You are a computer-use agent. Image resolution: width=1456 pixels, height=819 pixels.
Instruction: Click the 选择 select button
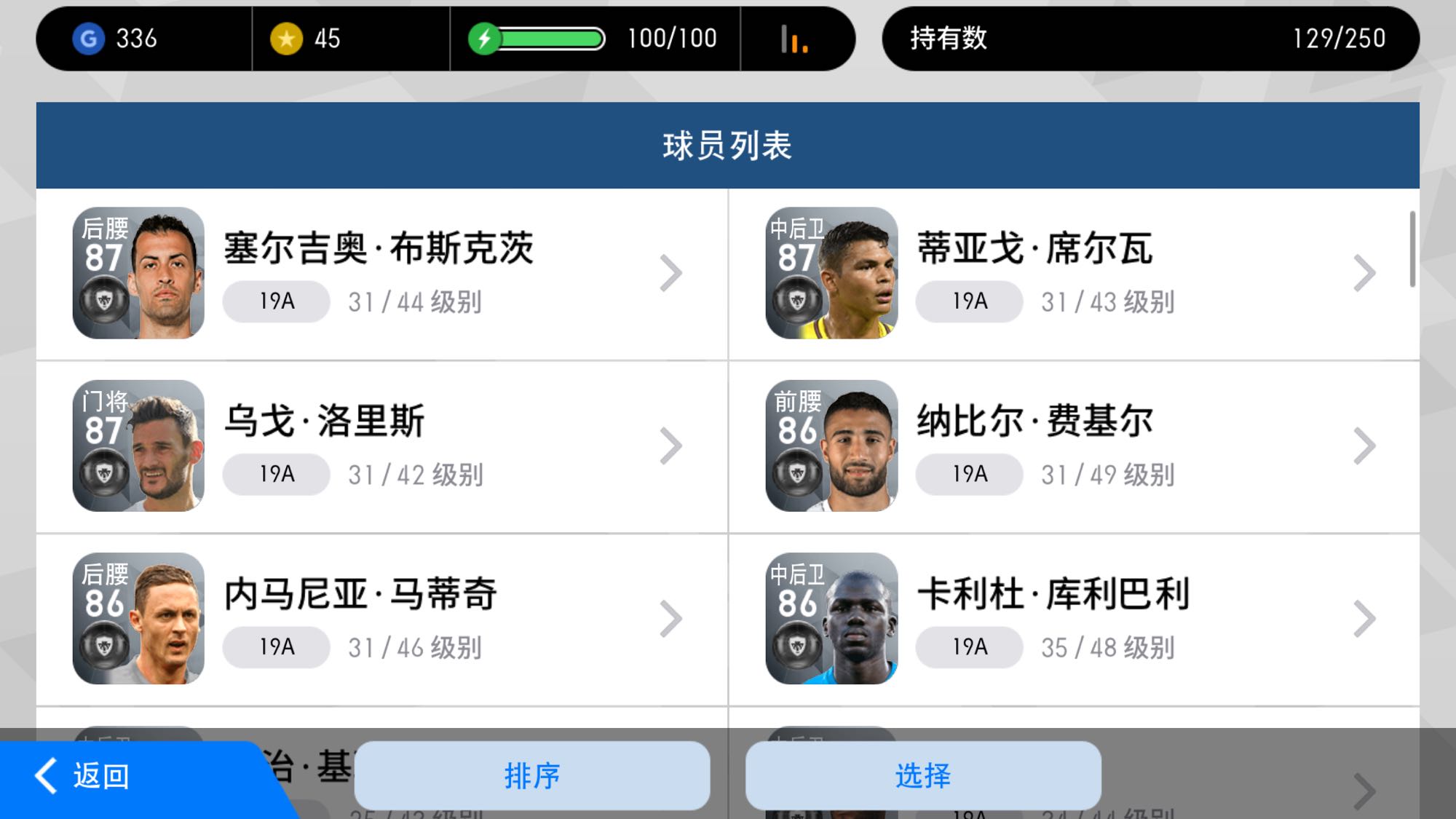coord(923,776)
